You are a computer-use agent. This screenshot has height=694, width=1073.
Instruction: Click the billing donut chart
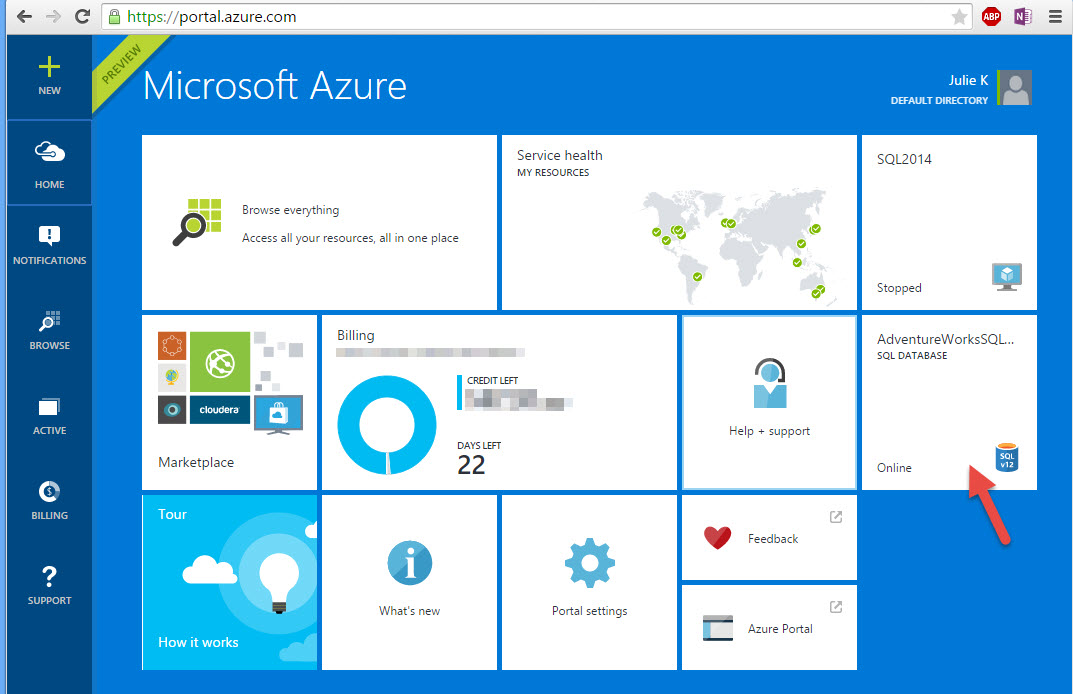tap(387, 425)
